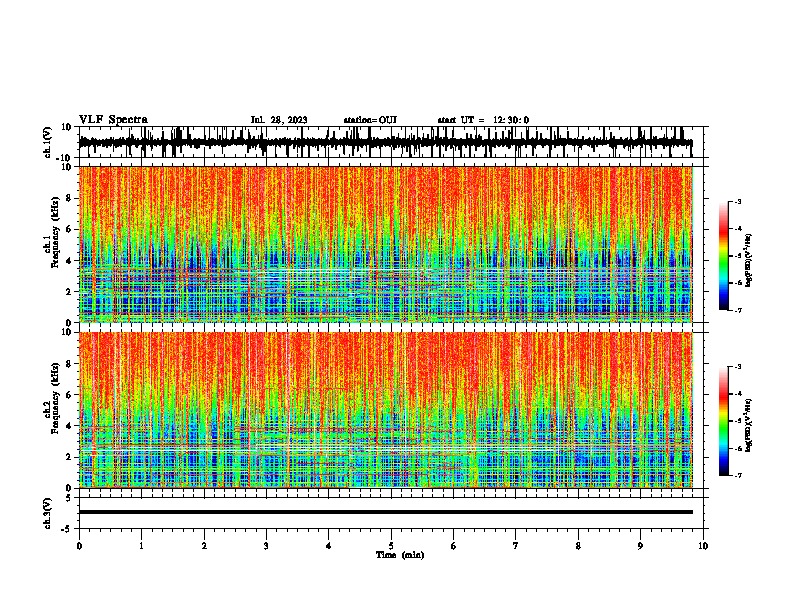The image size is (792, 612).
Task: Click the ch.2 color bar log PSD unit label
Action: click(749, 426)
